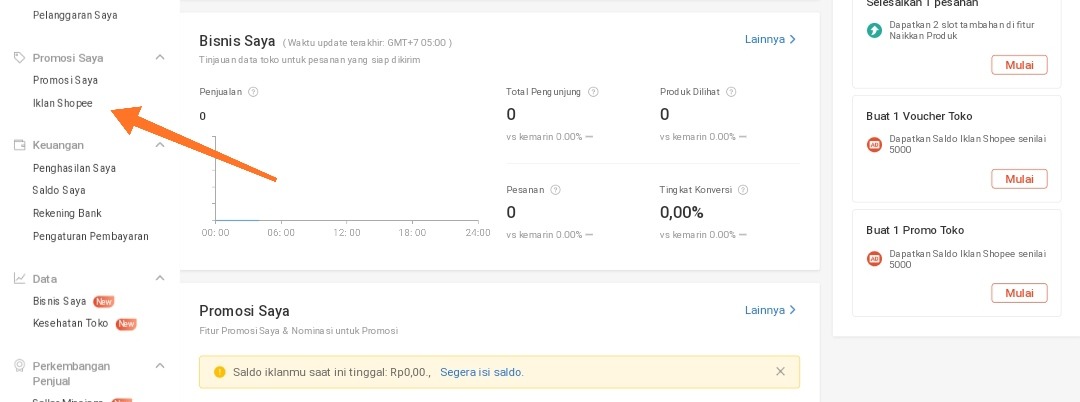
Task: Click the Penjualan chart area
Action: tap(346, 179)
